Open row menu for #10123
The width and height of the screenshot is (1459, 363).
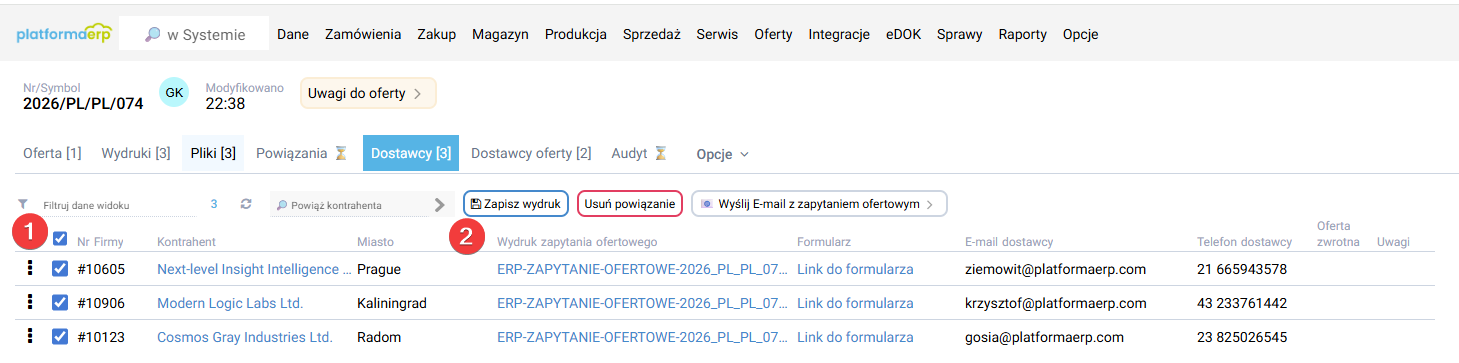click(30, 336)
